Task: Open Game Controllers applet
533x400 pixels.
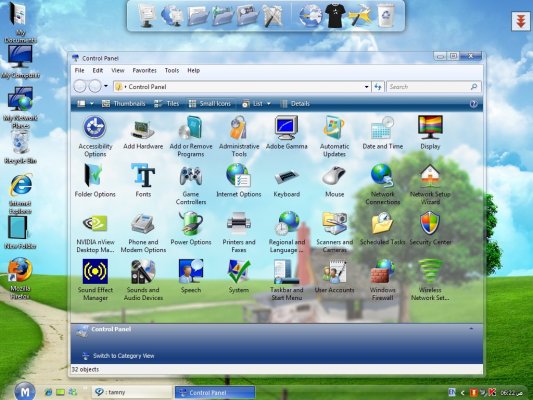Action: 191,184
